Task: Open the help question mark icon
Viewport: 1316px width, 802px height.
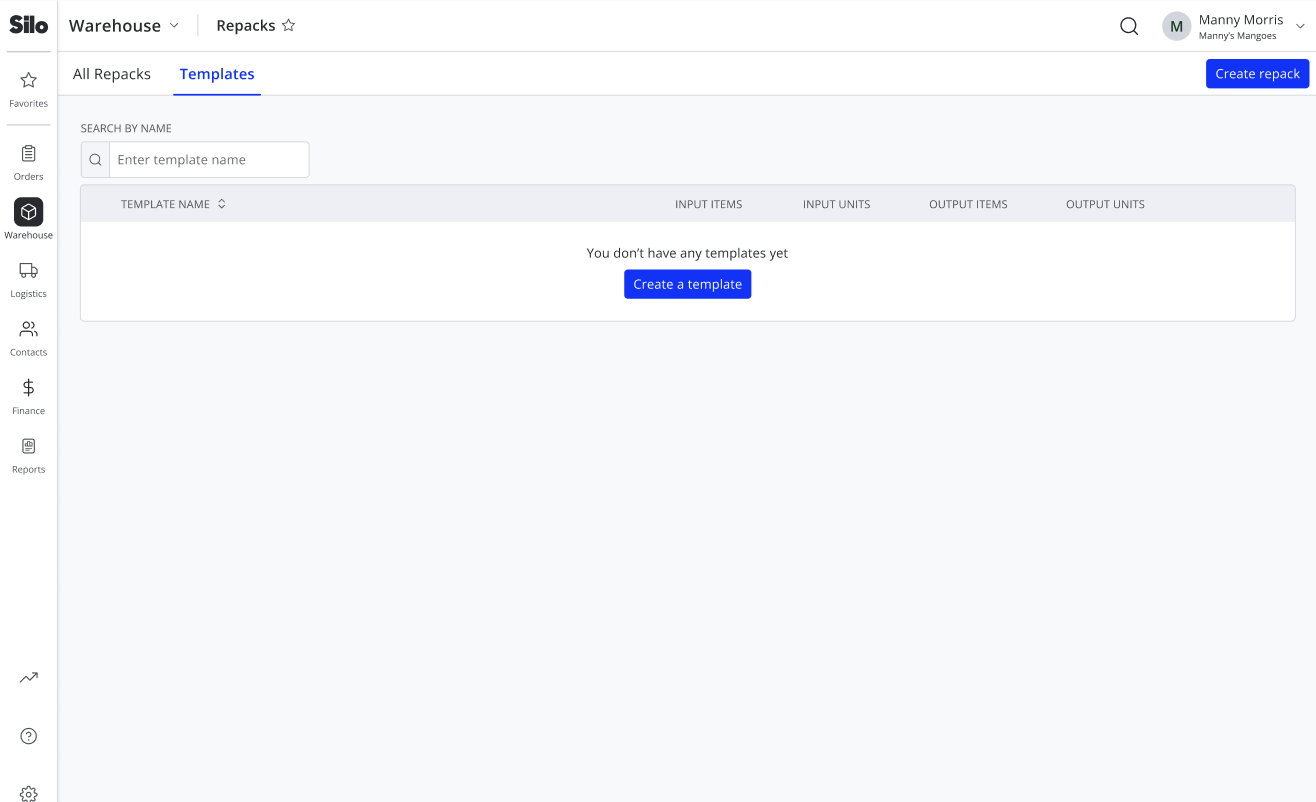Action: pyautogui.click(x=28, y=736)
